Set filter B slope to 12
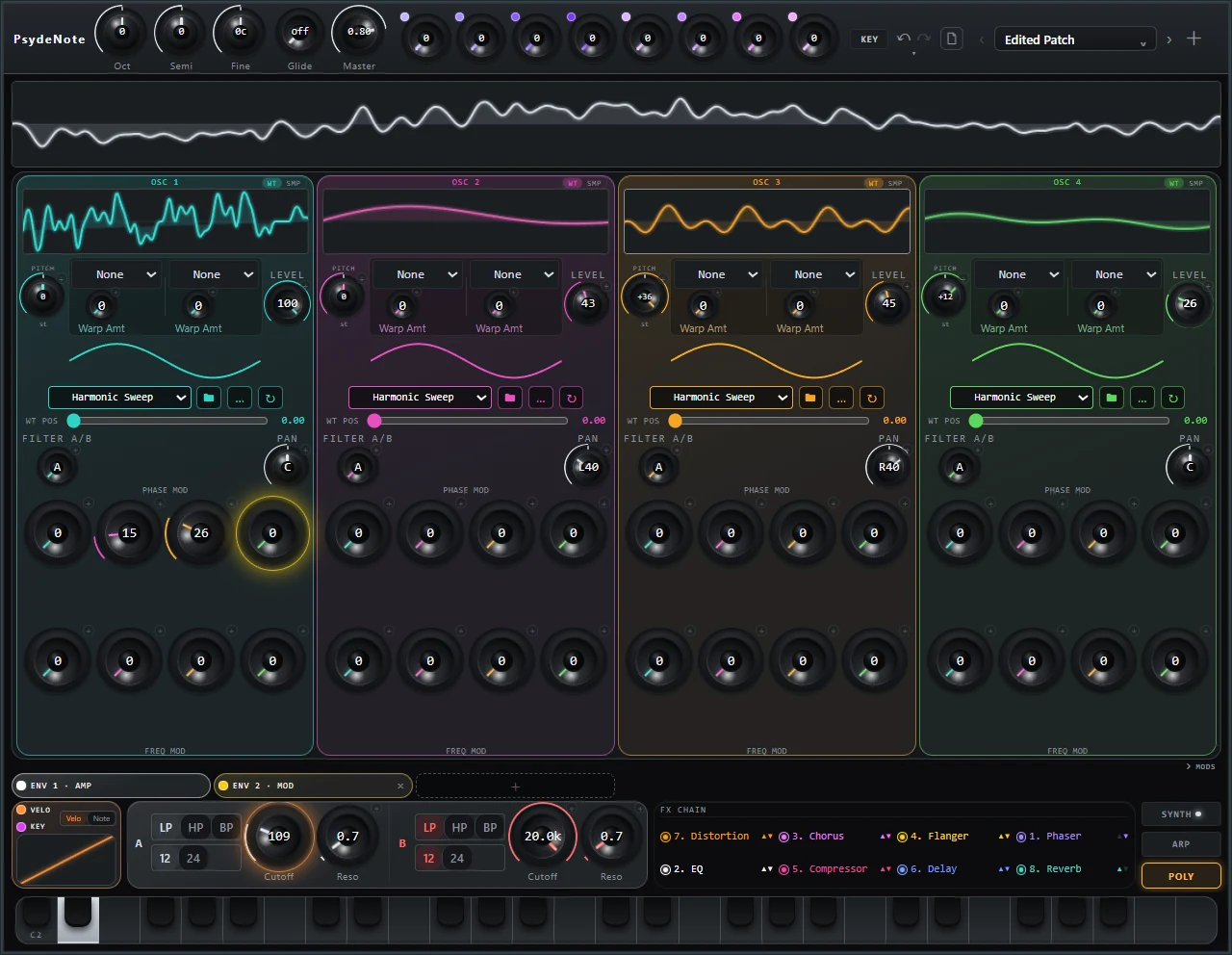The height and width of the screenshot is (955, 1232). (x=429, y=859)
